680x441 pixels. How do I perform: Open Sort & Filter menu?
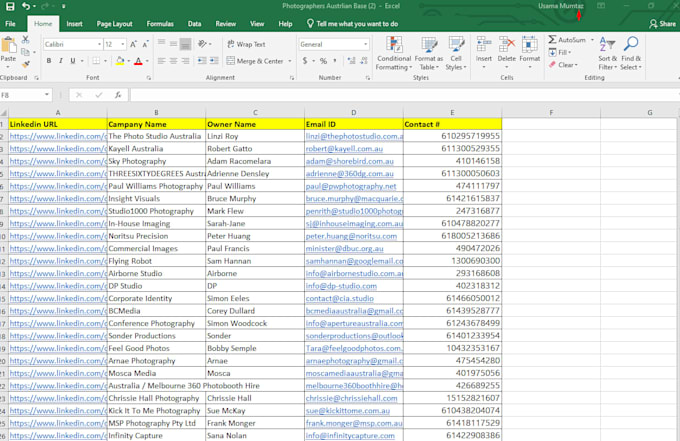point(607,53)
